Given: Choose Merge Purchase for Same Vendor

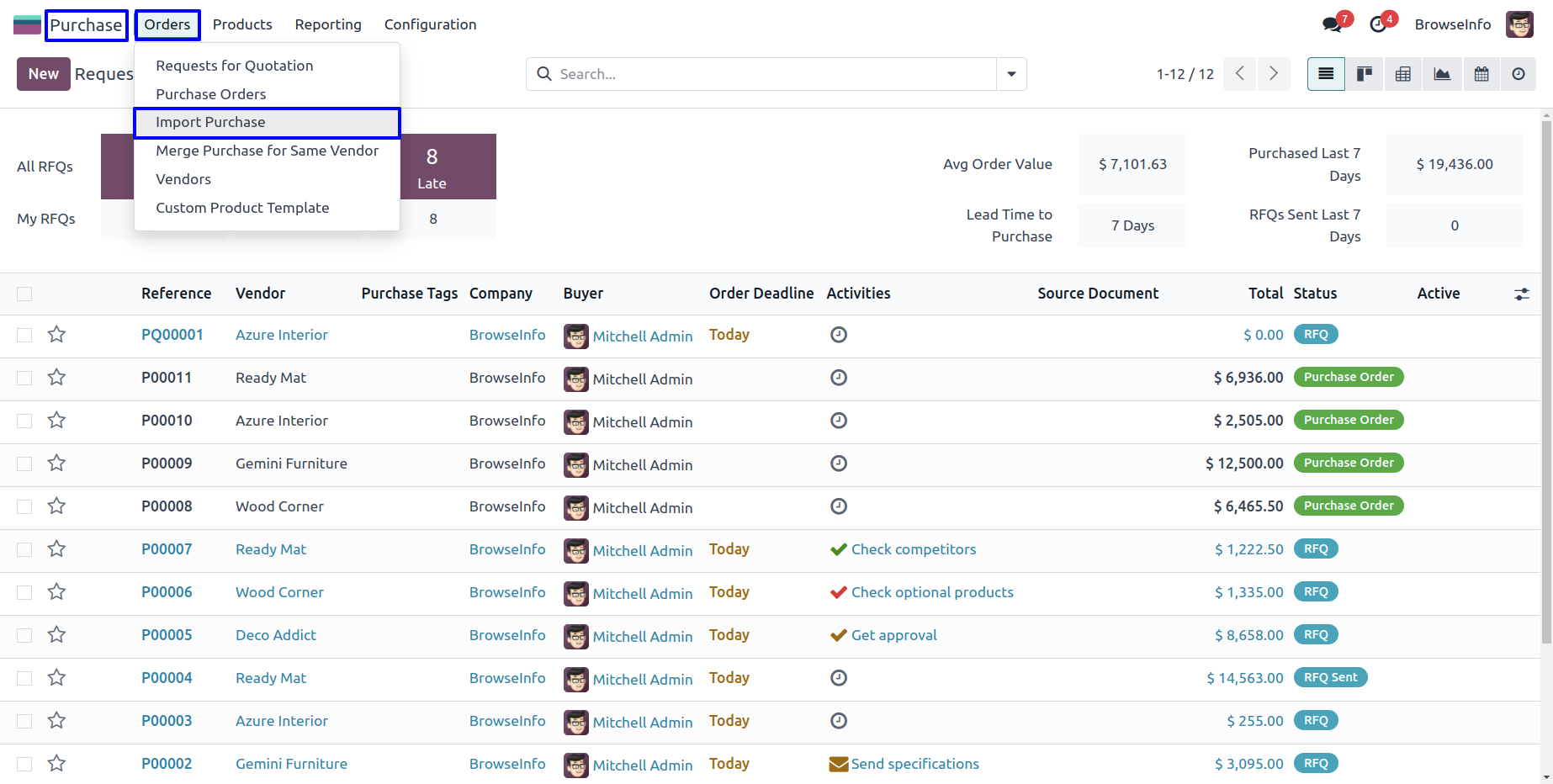Looking at the screenshot, I should pos(267,151).
